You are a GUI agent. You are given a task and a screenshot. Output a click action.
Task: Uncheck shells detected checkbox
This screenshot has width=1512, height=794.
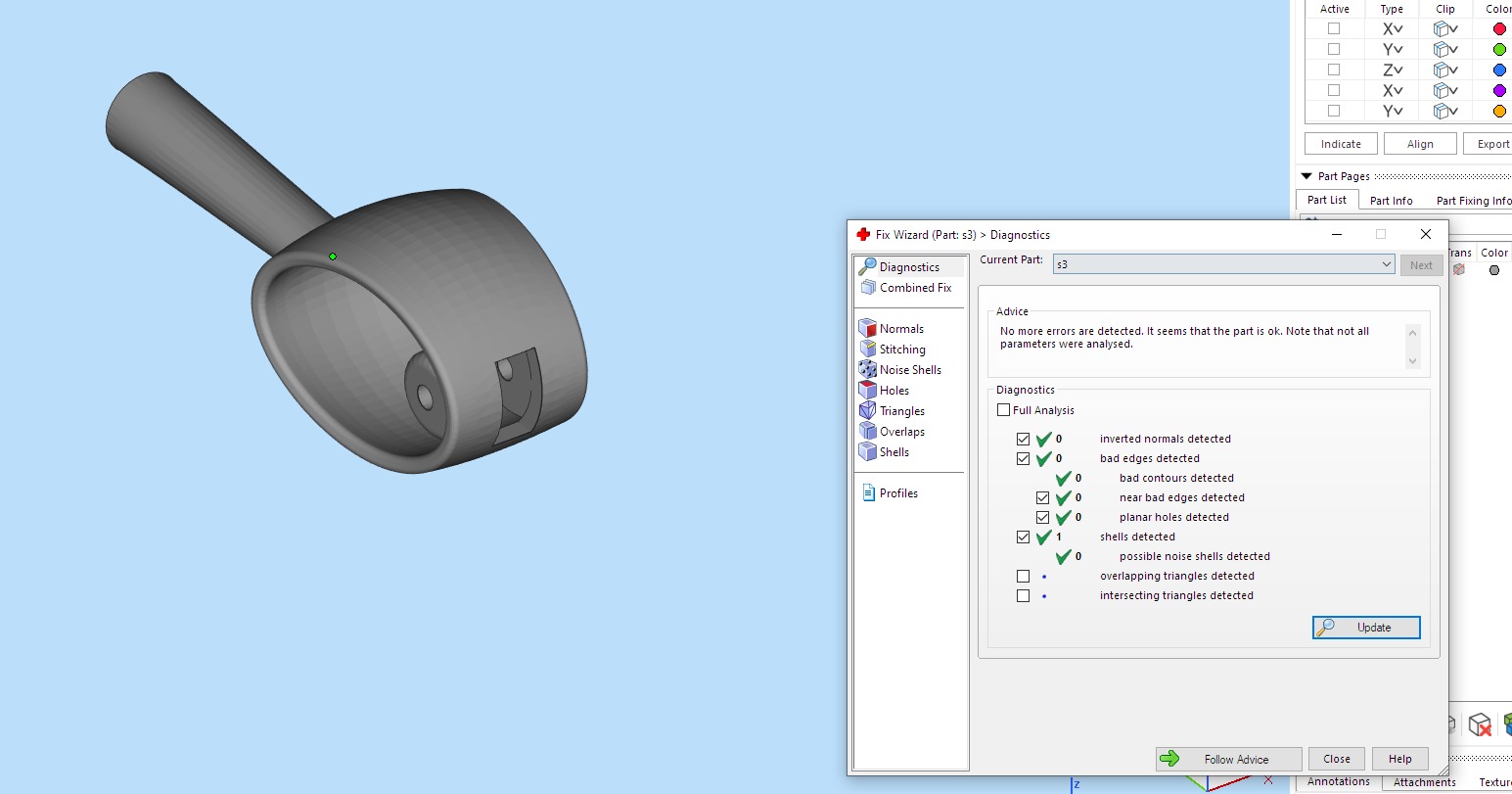click(1023, 537)
